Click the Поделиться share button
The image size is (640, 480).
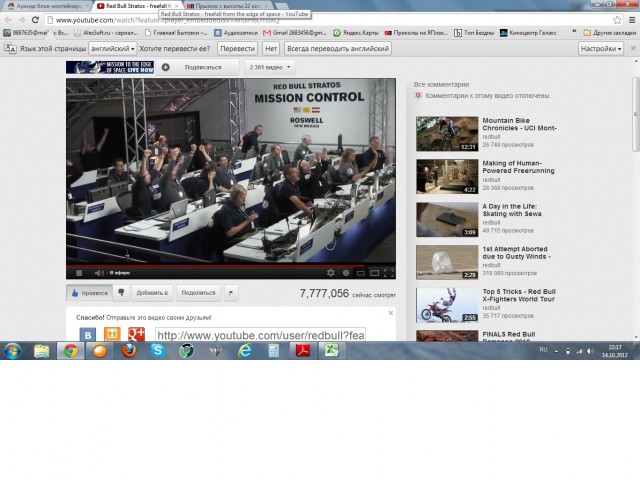198,293
